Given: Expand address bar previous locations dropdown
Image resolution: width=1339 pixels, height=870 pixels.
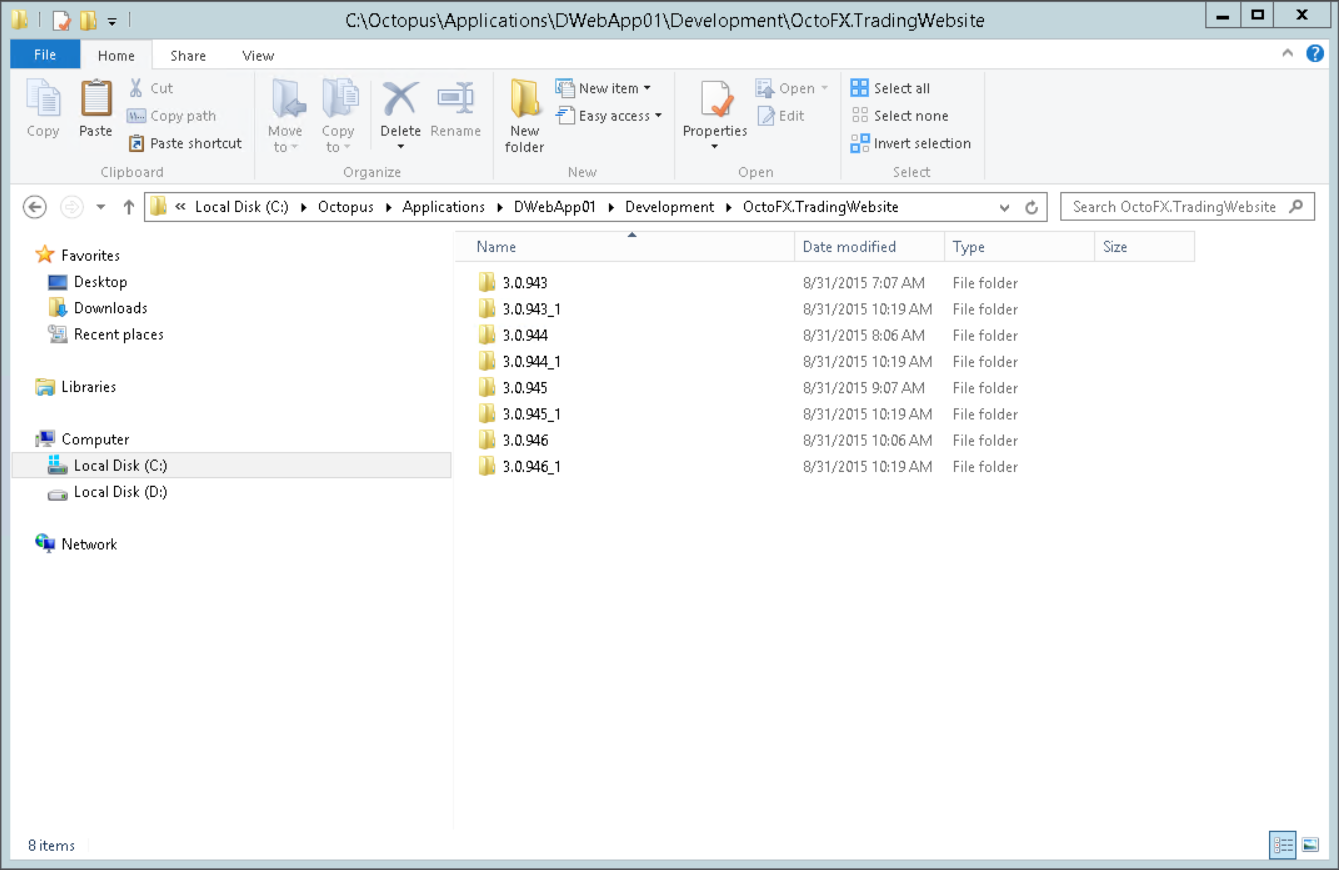Looking at the screenshot, I should 1005,207.
